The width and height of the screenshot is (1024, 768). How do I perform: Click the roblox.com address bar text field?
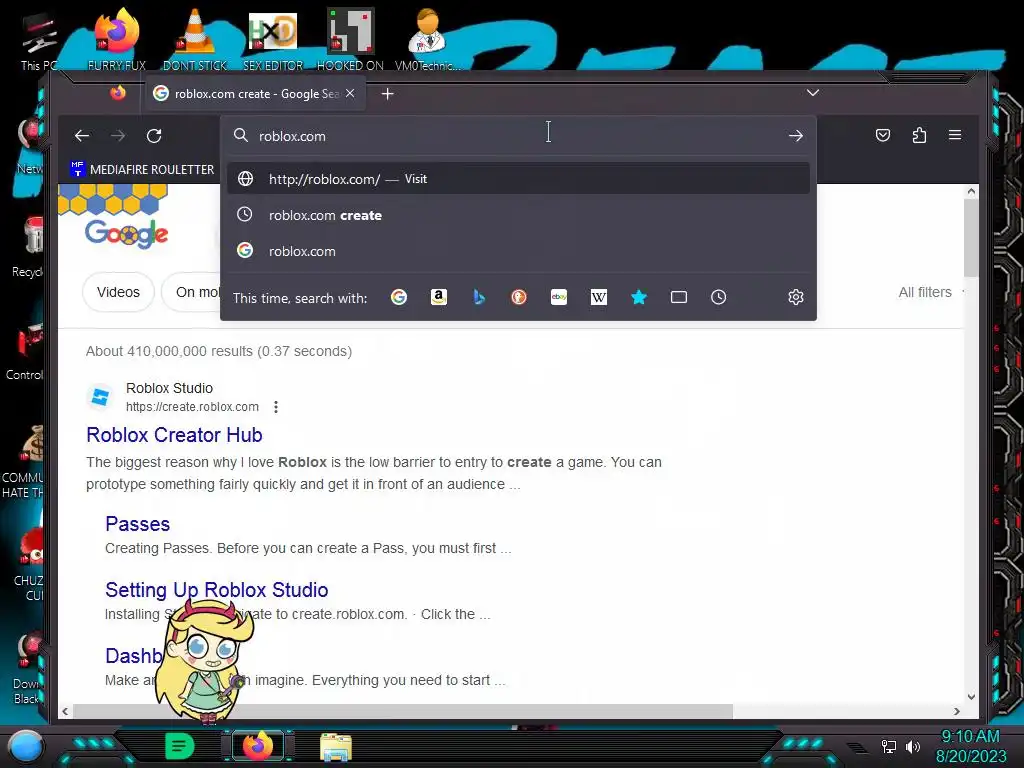tap(519, 136)
